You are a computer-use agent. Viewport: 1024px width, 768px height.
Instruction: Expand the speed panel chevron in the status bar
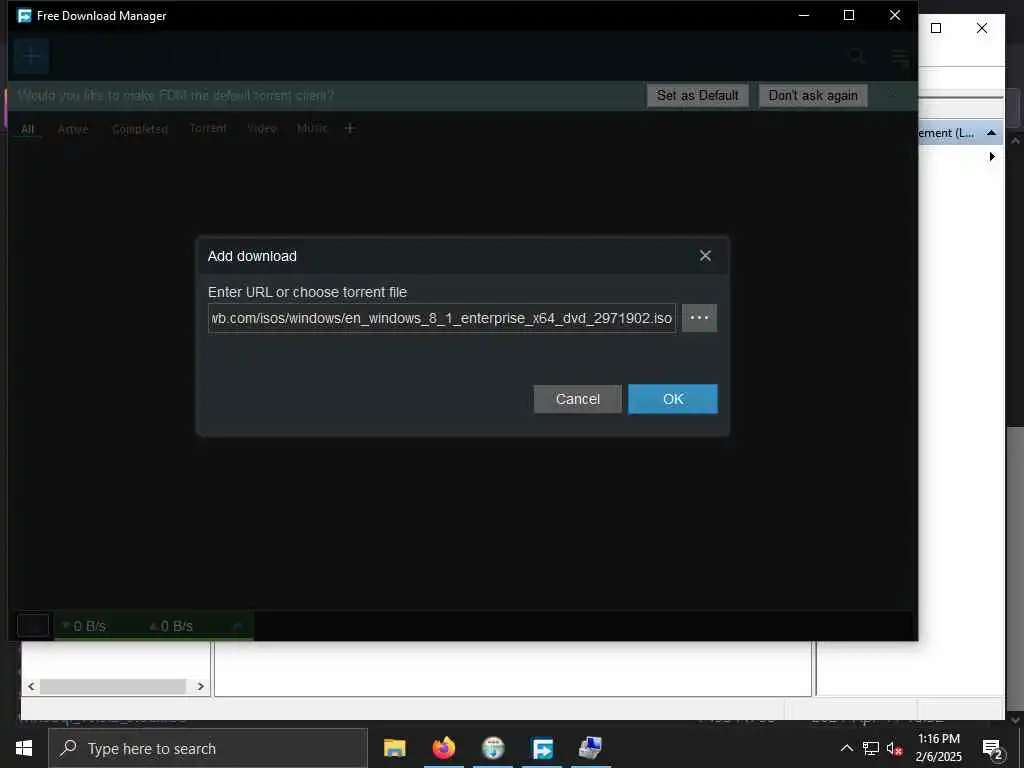[x=238, y=626]
